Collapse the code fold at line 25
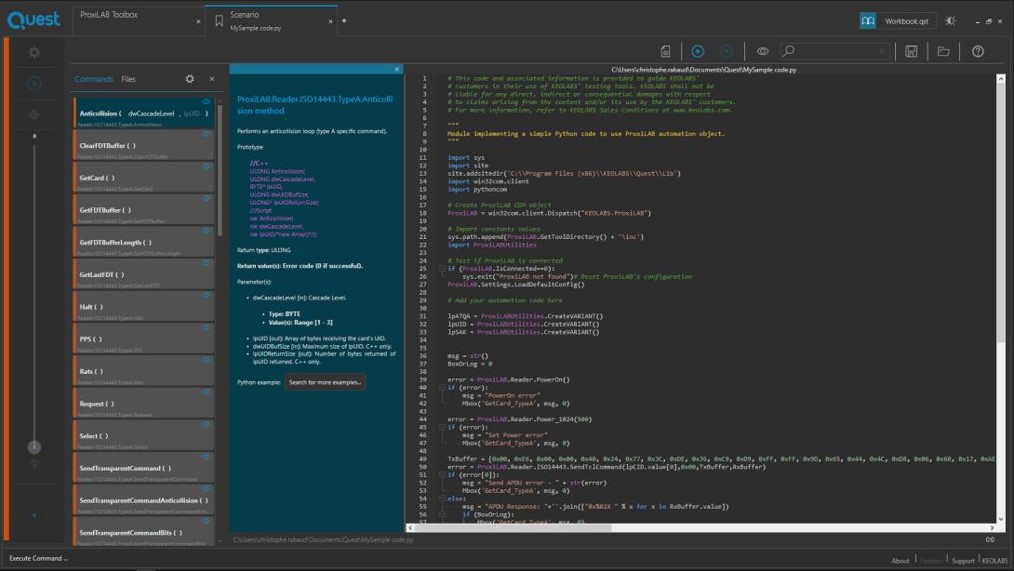 point(441,269)
